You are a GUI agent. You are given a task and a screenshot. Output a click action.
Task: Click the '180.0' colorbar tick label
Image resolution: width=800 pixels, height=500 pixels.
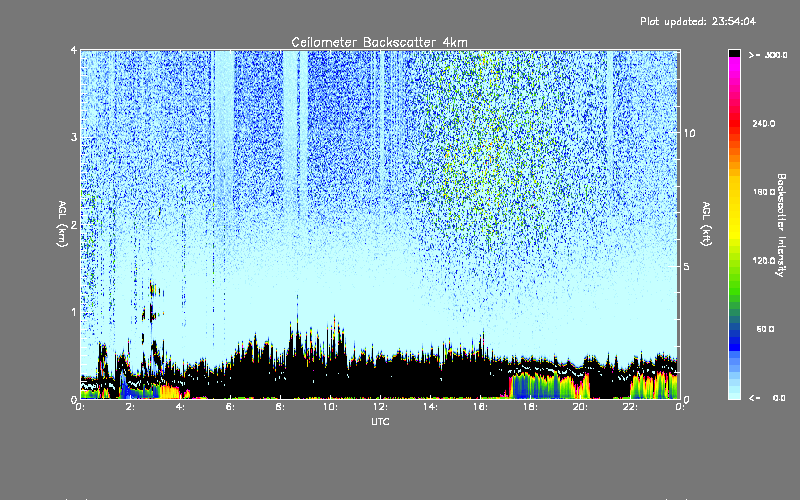[764, 192]
